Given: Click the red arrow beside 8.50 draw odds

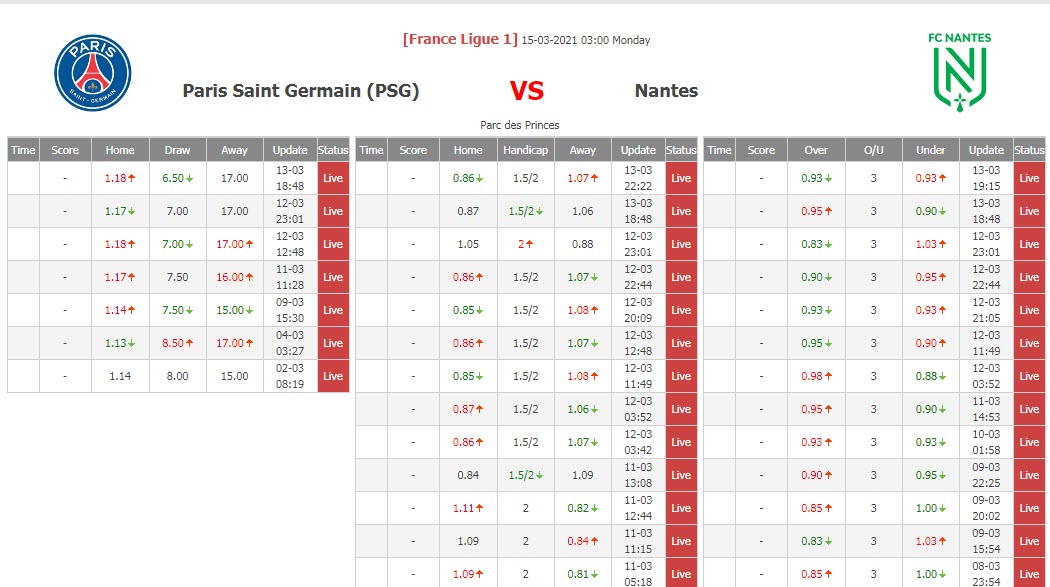Looking at the screenshot, I should 189,343.
